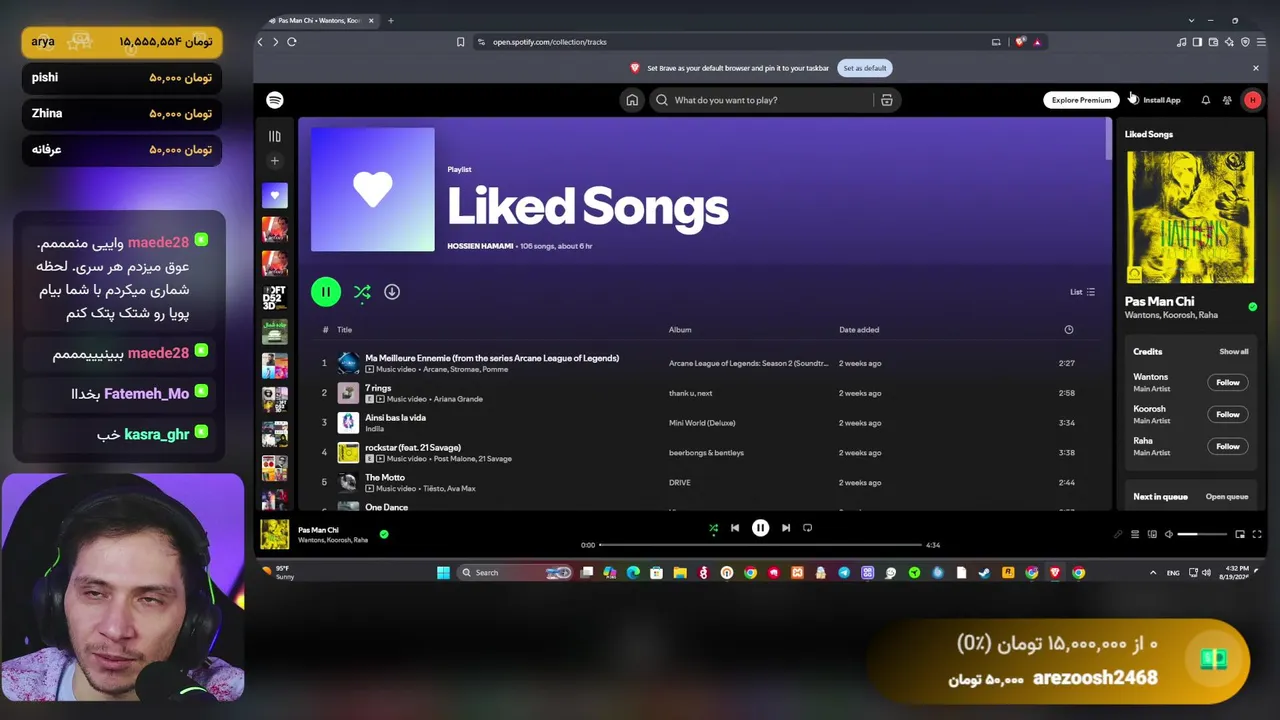Image resolution: width=1280 pixels, height=720 pixels.
Task: Select the Pas Man Chi browser tab
Action: point(321,20)
